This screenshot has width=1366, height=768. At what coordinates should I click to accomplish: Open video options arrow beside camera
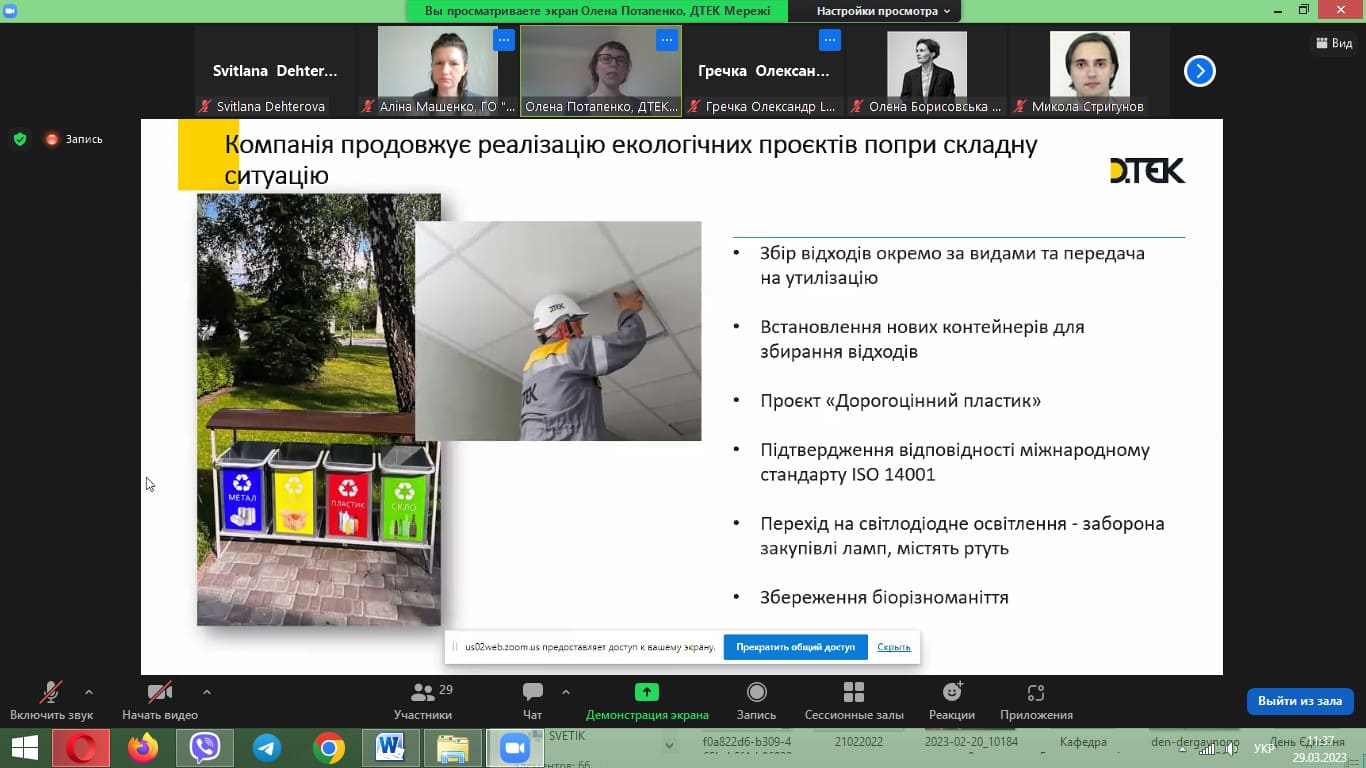pos(207,692)
